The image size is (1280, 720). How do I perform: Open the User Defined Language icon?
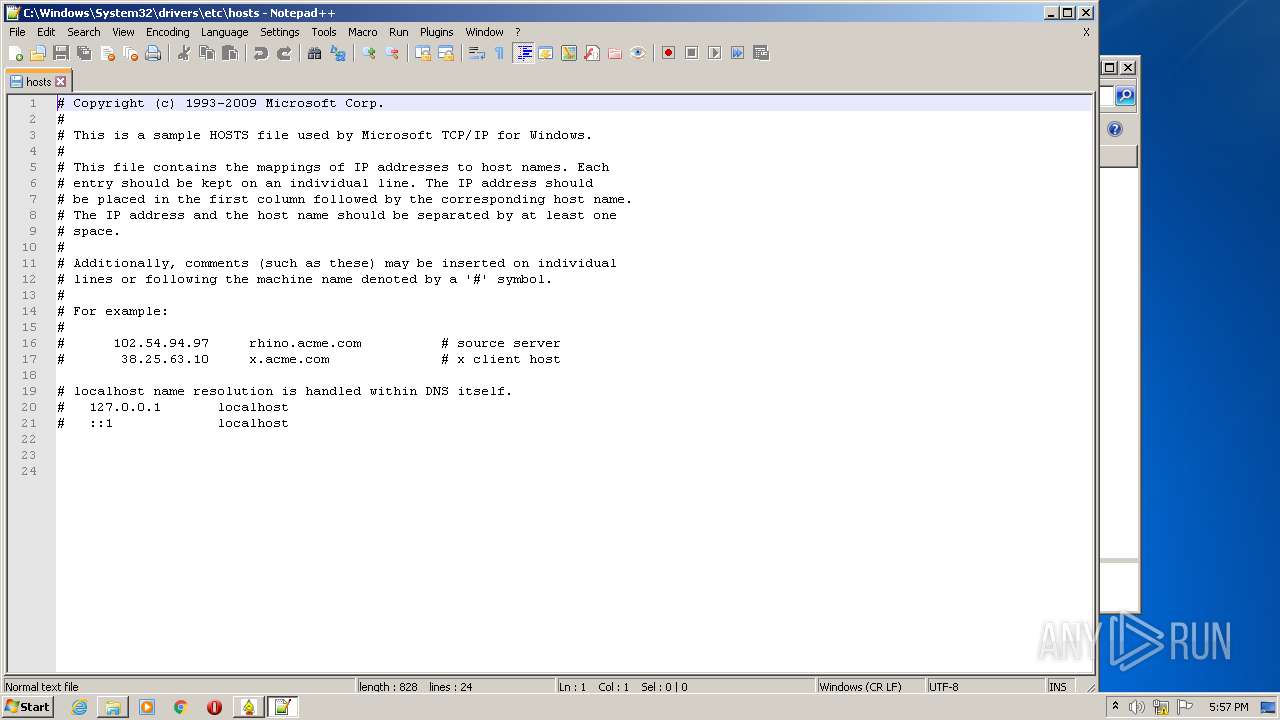point(546,53)
